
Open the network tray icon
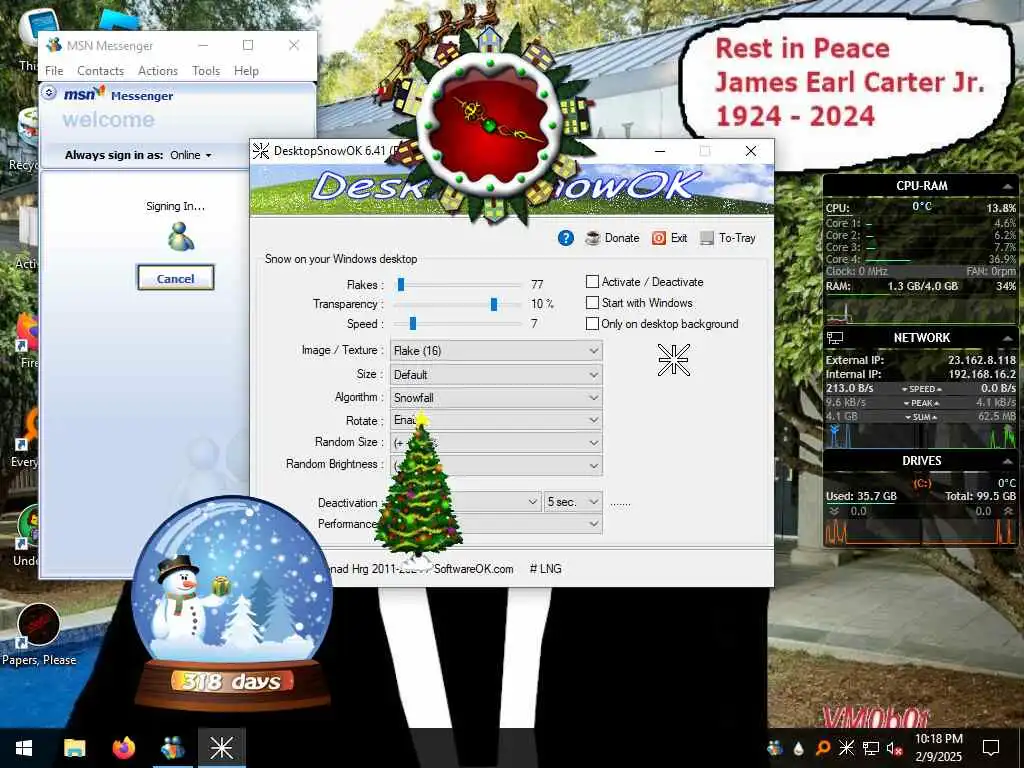(871, 748)
